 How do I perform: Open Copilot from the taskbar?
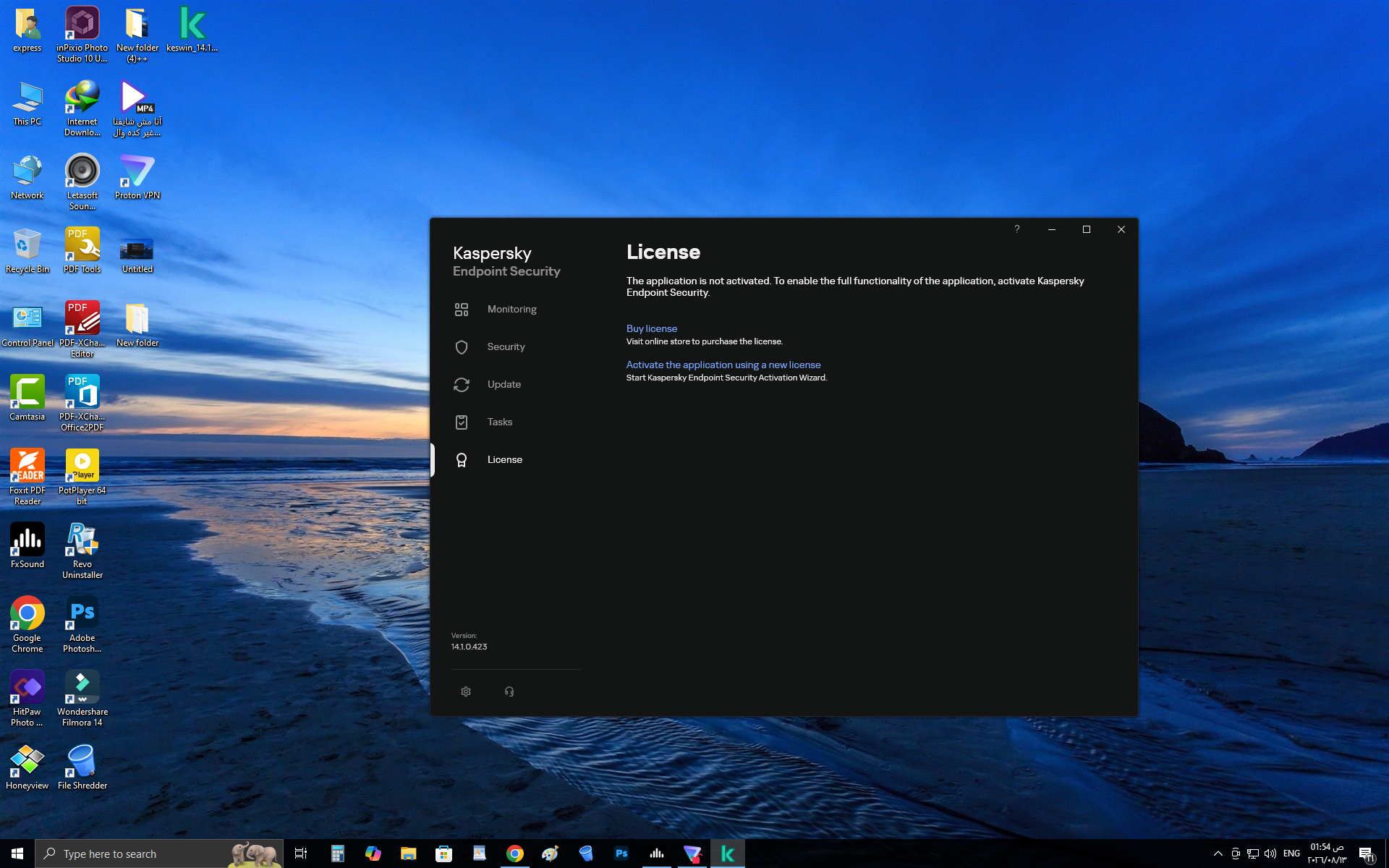click(373, 854)
